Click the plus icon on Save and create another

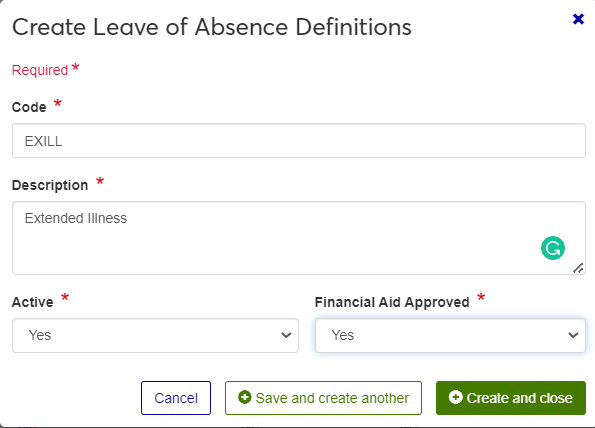click(244, 397)
